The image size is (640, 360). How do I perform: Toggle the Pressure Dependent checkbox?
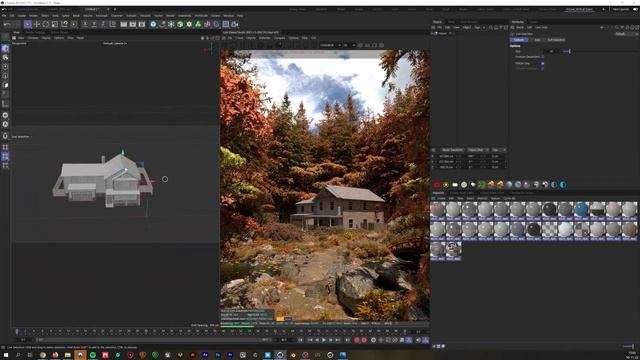point(542,57)
